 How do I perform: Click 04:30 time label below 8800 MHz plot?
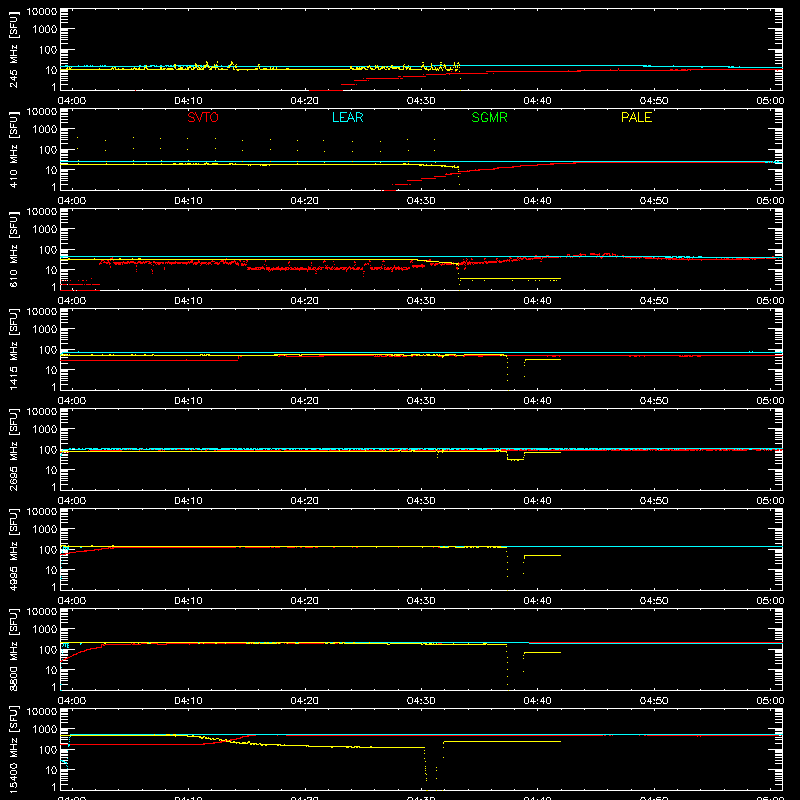(421, 701)
